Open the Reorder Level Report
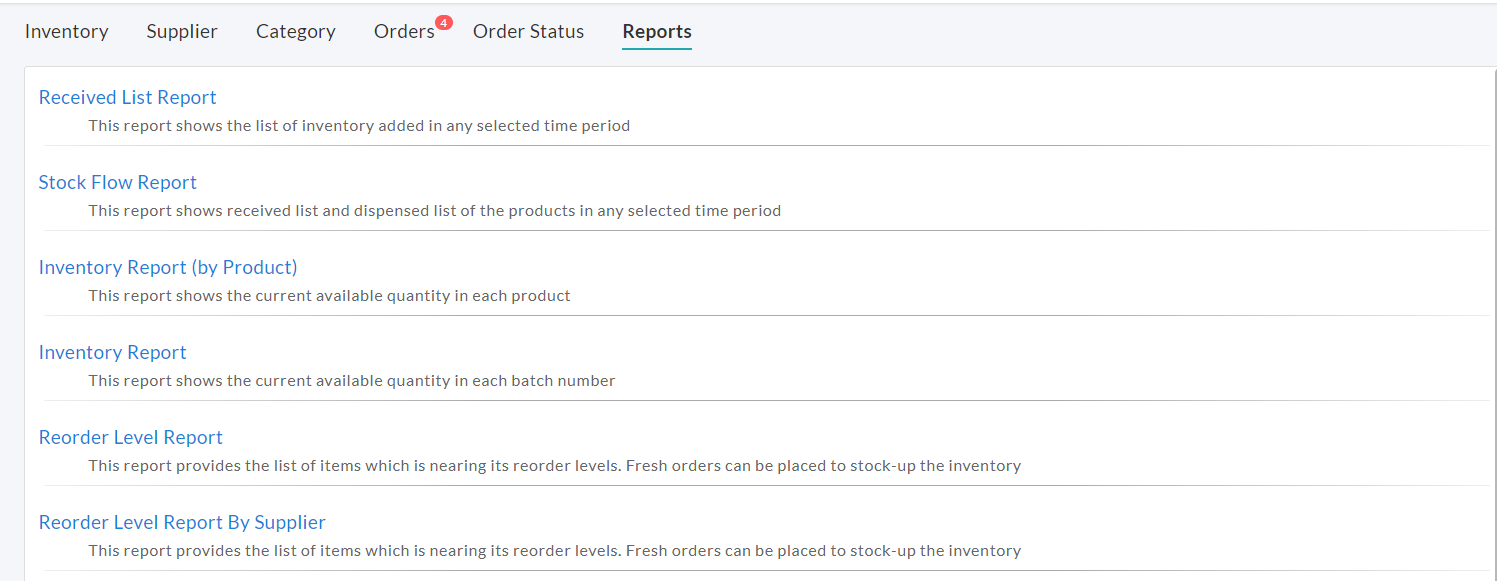The image size is (1497, 581). 130,437
